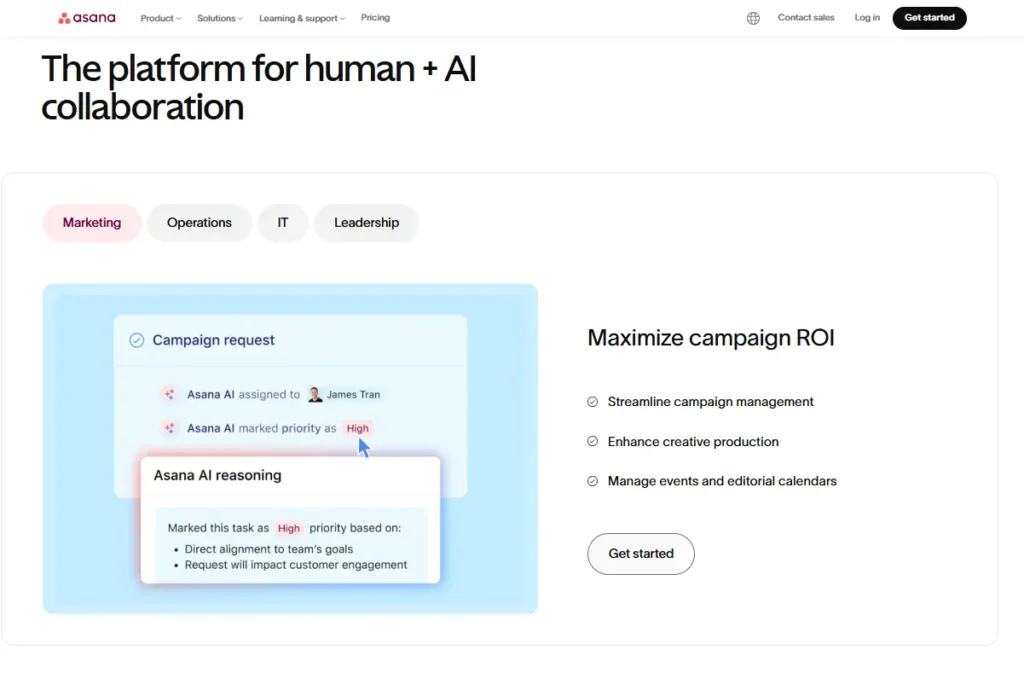Click the circle check on the Campaign request card
The image size is (1024, 673).
[x=137, y=339]
